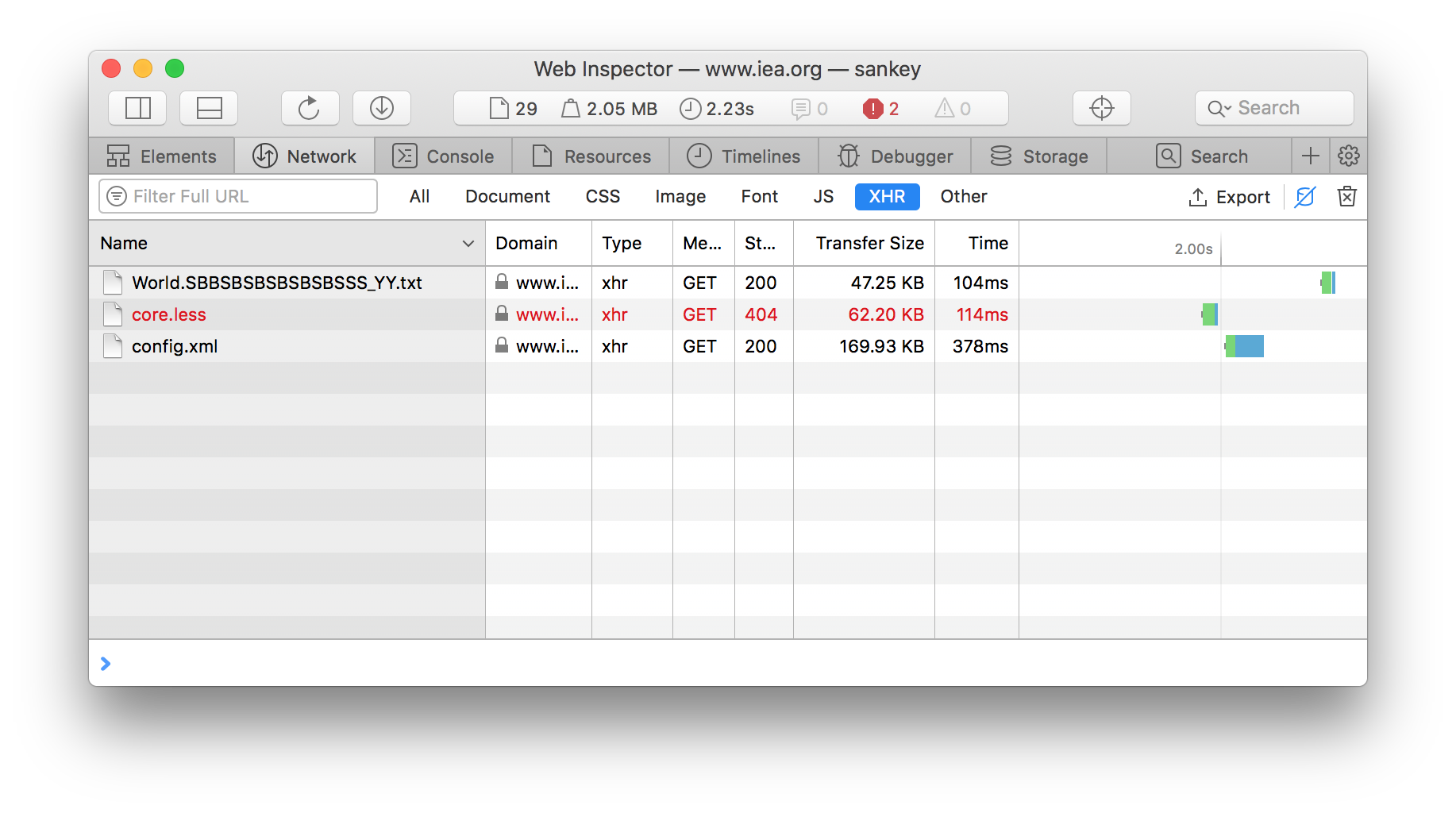Screen dimensions: 1456x813
Task: Click the element selection crosshair icon
Action: coord(1101,108)
